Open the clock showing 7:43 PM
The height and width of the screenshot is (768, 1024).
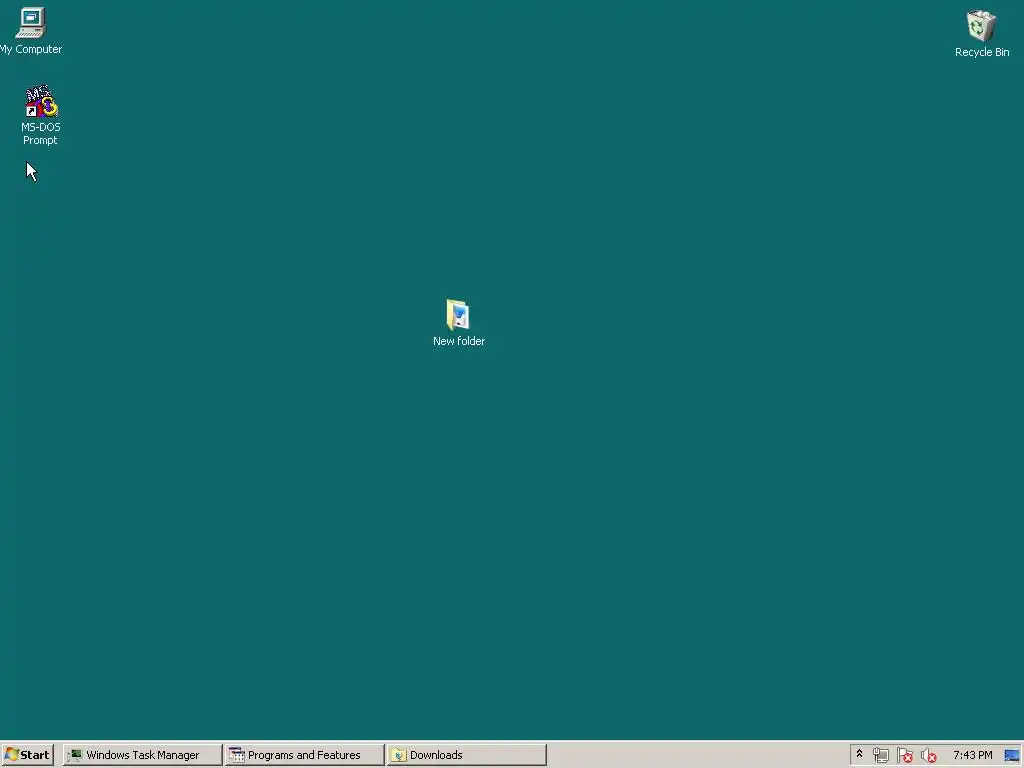tap(972, 755)
